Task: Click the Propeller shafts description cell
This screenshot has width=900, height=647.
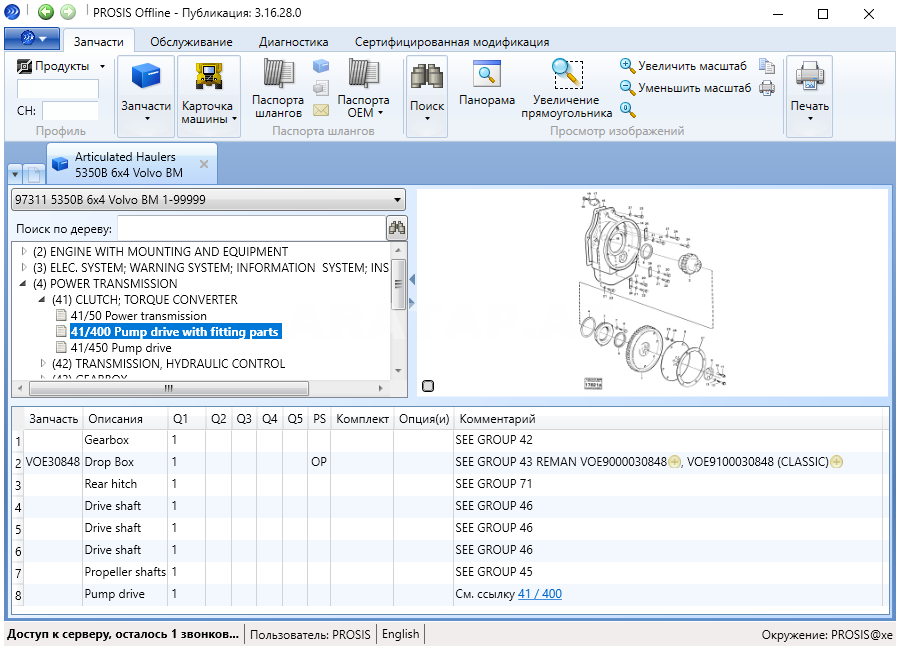Action: [x=125, y=572]
